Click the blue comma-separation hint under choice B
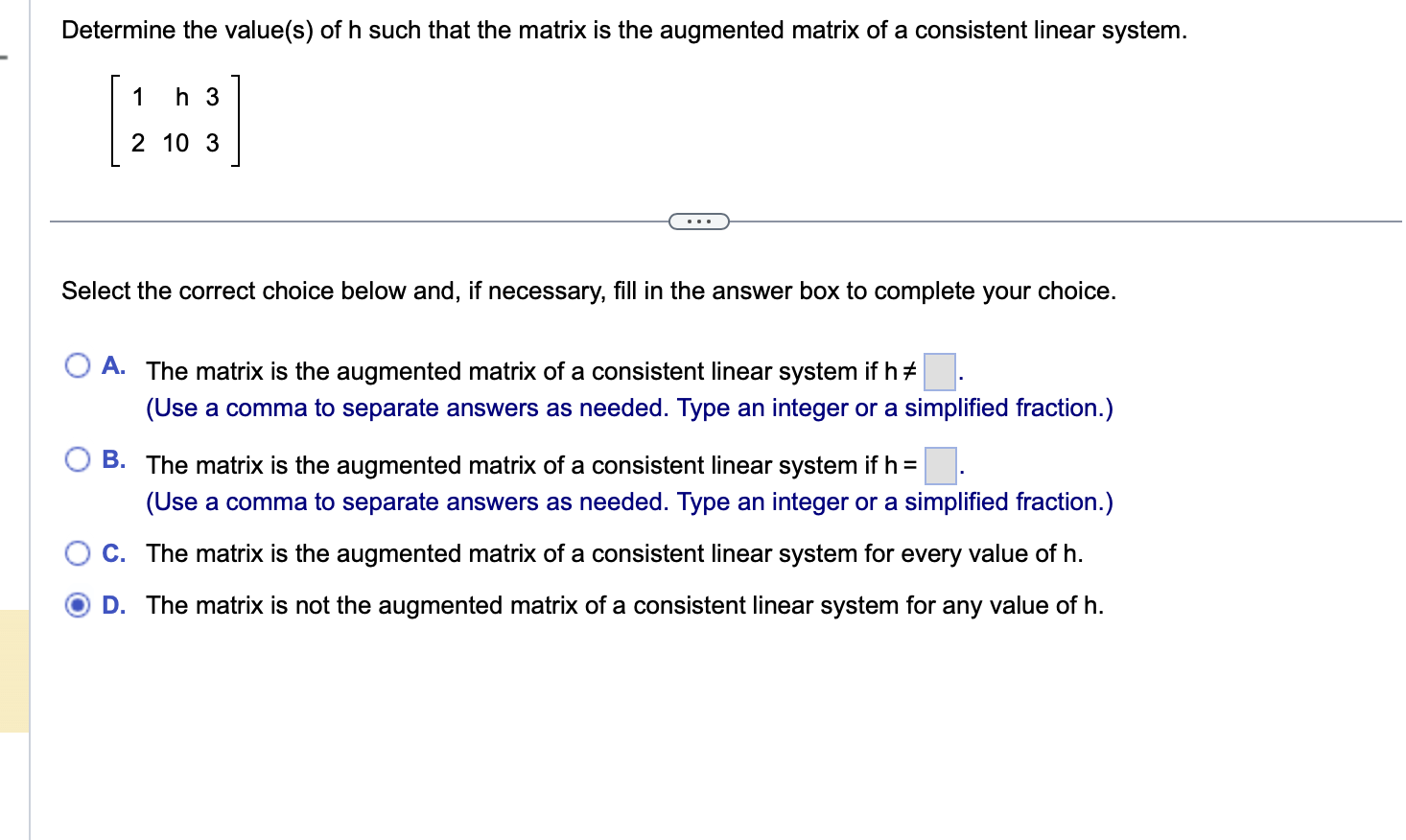1406x840 pixels. tap(628, 502)
